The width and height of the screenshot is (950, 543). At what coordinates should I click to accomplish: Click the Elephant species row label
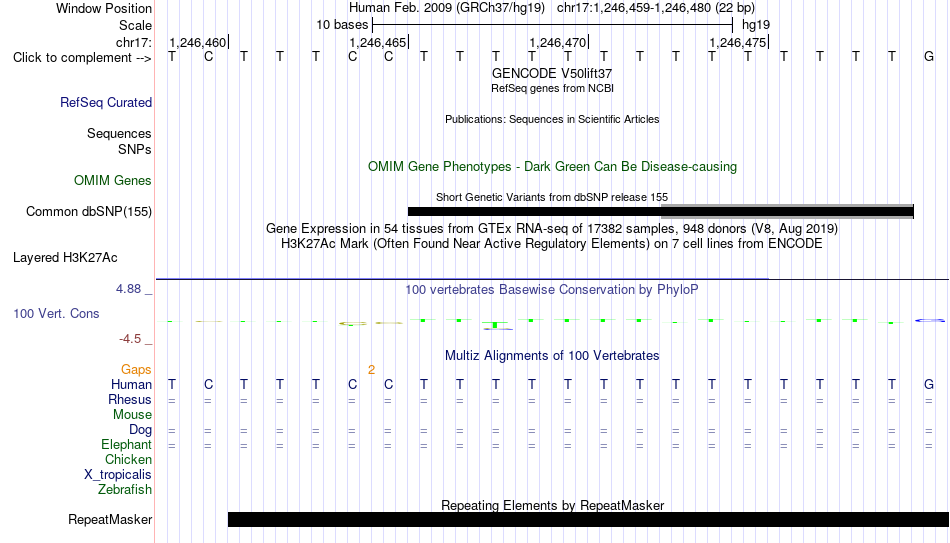pos(126,445)
